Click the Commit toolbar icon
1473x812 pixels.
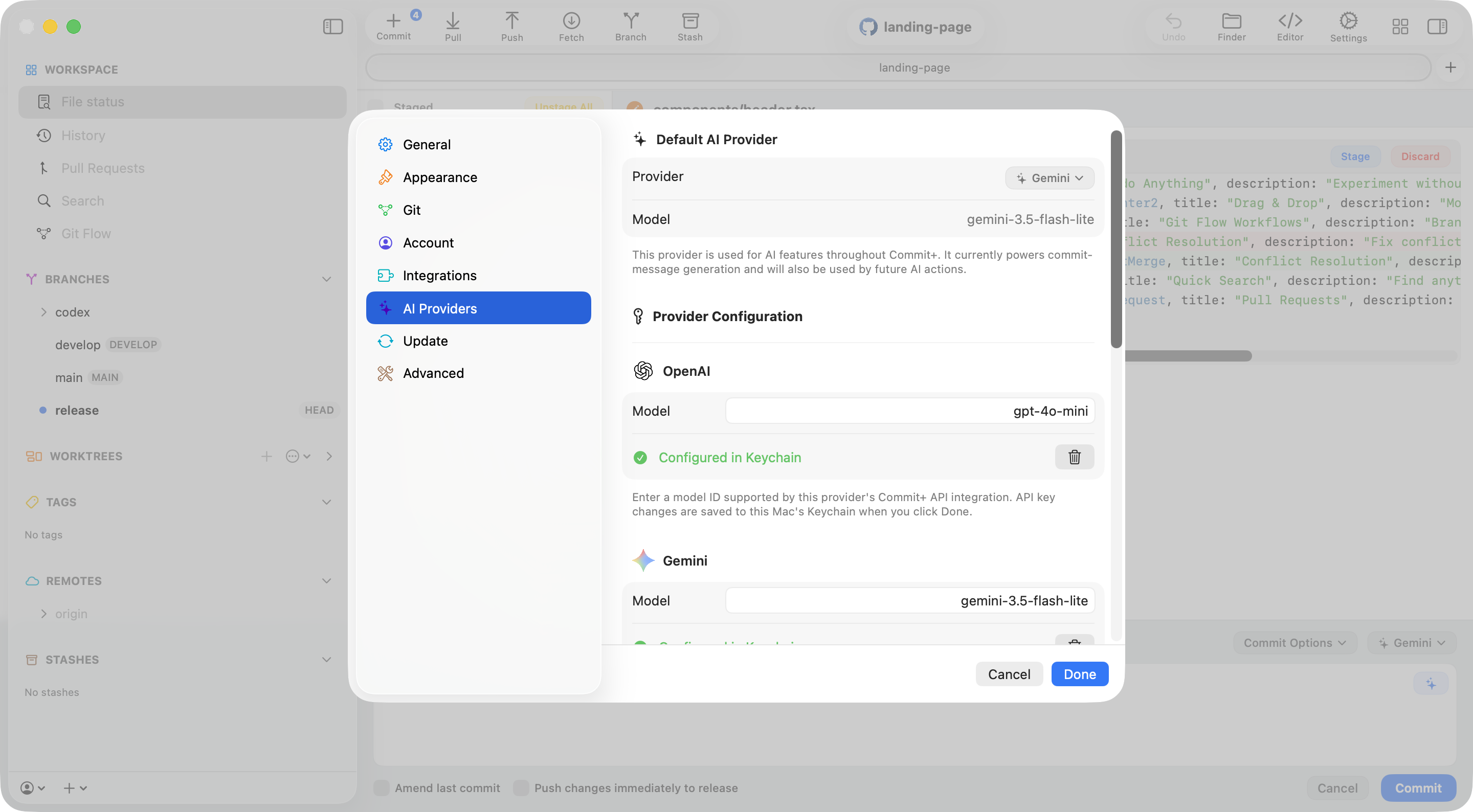[393, 26]
